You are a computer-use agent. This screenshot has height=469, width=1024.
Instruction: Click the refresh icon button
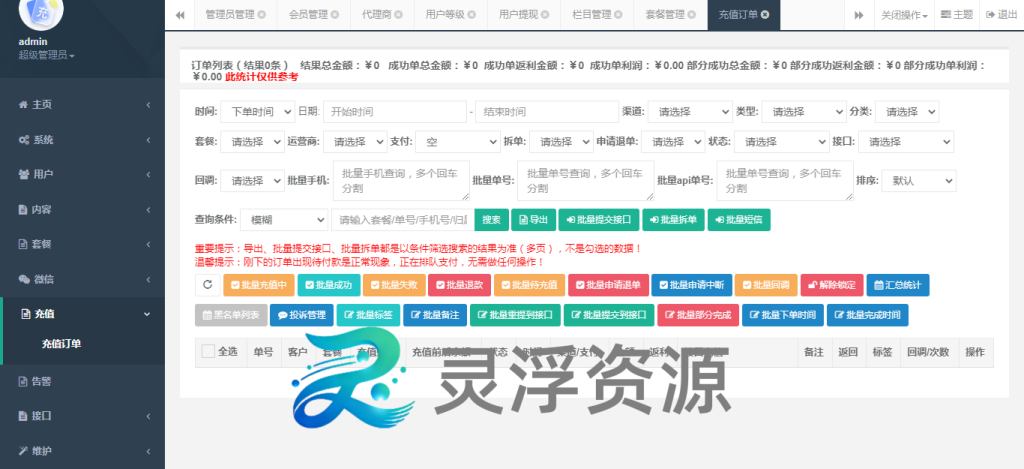coord(208,285)
